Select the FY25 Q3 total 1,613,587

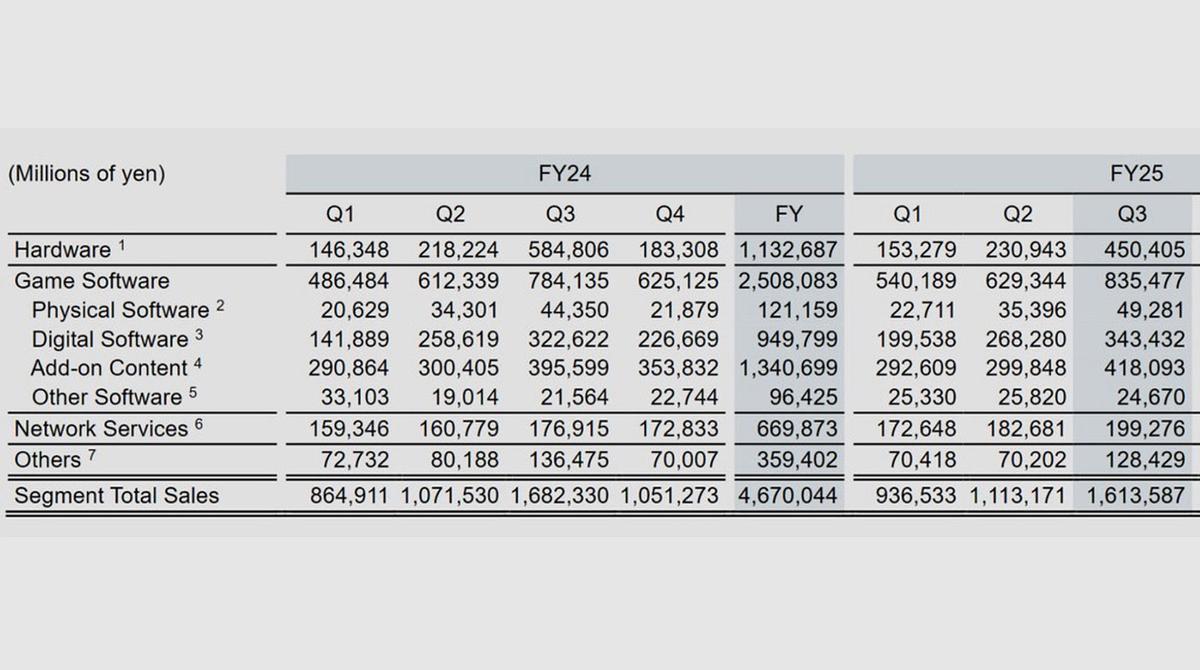pos(1136,495)
